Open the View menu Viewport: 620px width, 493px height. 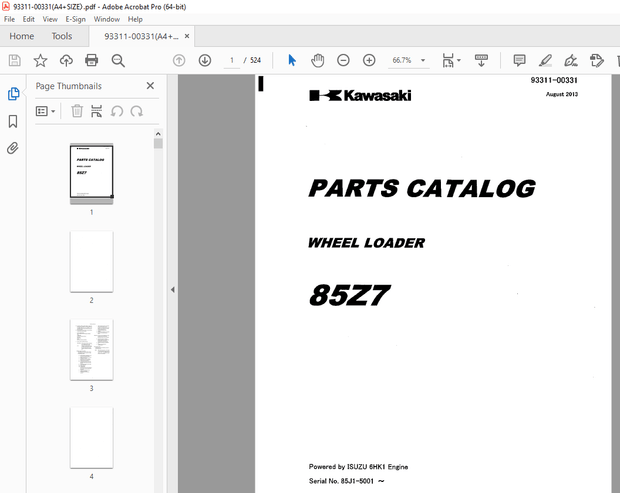[50, 19]
